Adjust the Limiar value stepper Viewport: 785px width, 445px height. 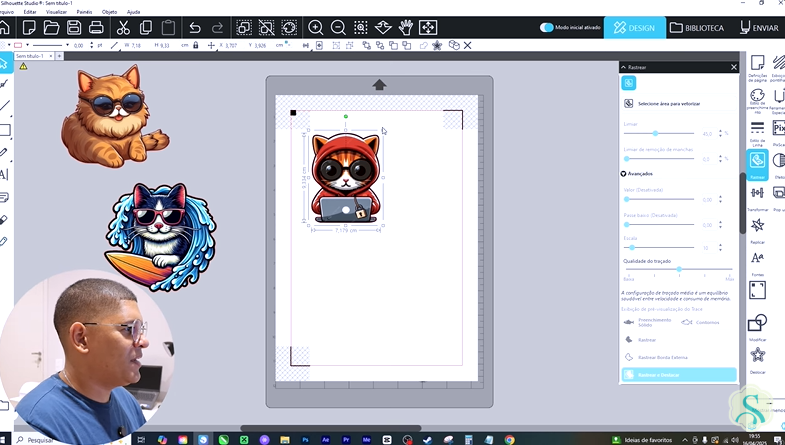(x=720, y=134)
